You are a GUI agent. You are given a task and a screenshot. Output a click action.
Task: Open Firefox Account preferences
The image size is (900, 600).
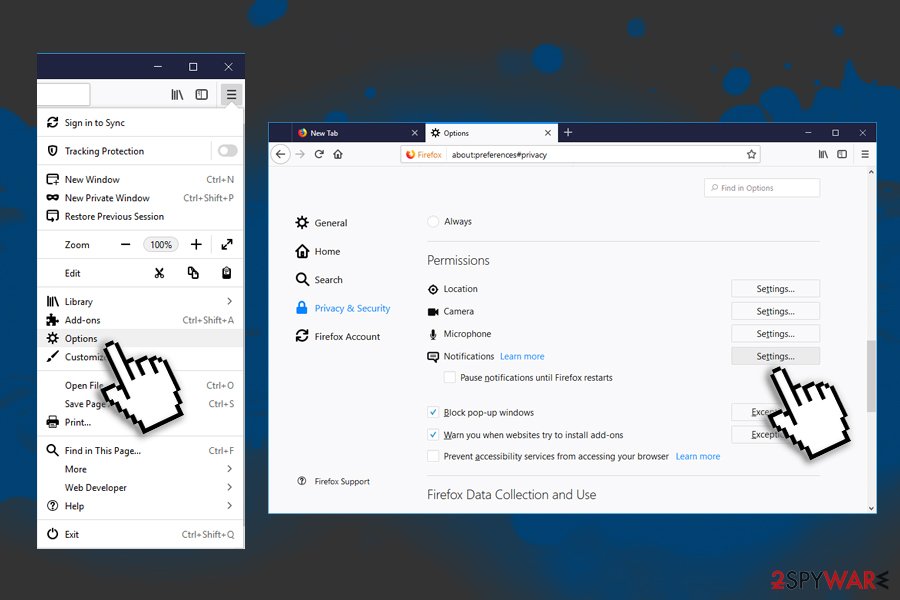coord(338,336)
